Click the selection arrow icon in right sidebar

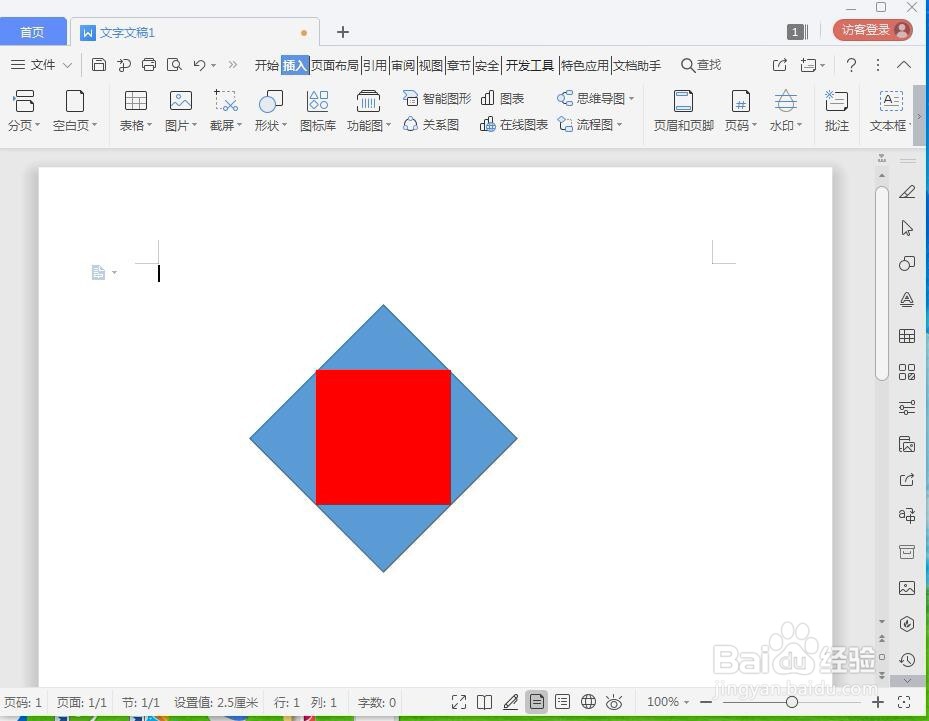(x=906, y=228)
